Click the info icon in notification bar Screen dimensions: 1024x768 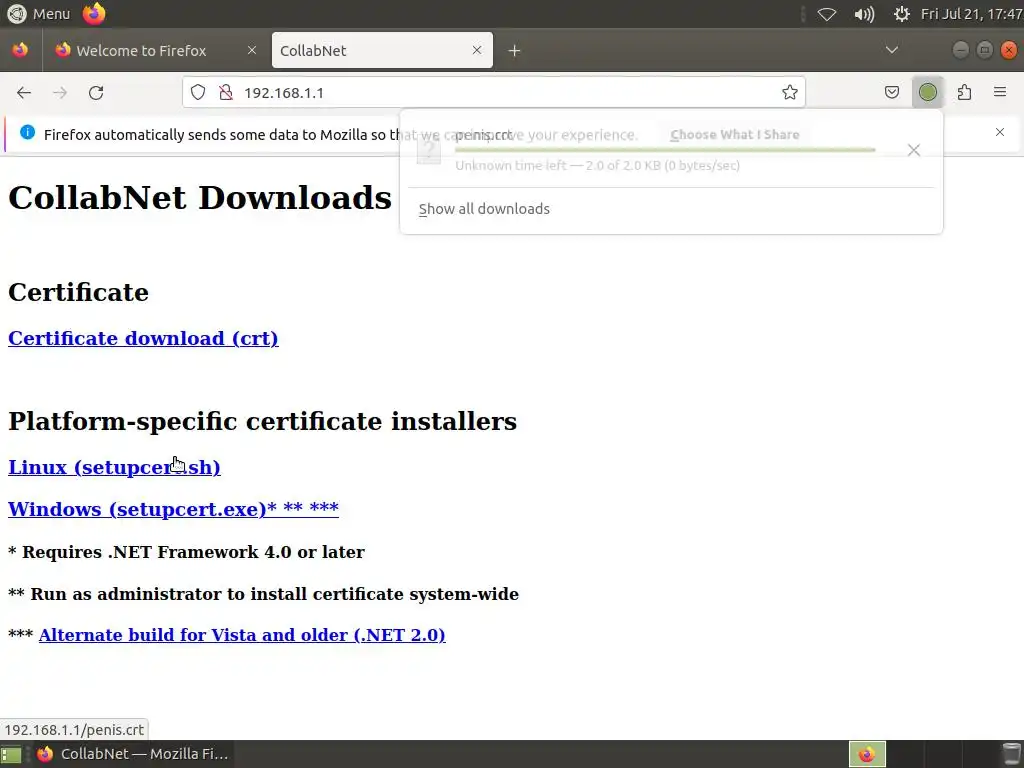27,133
